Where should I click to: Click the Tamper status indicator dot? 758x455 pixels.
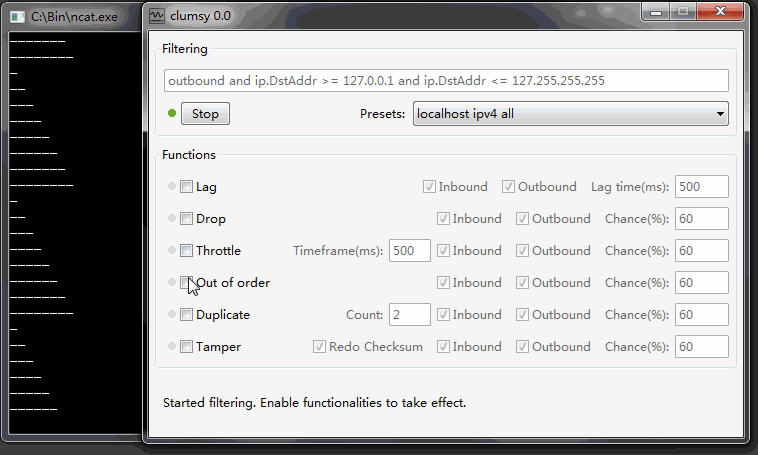coord(172,346)
